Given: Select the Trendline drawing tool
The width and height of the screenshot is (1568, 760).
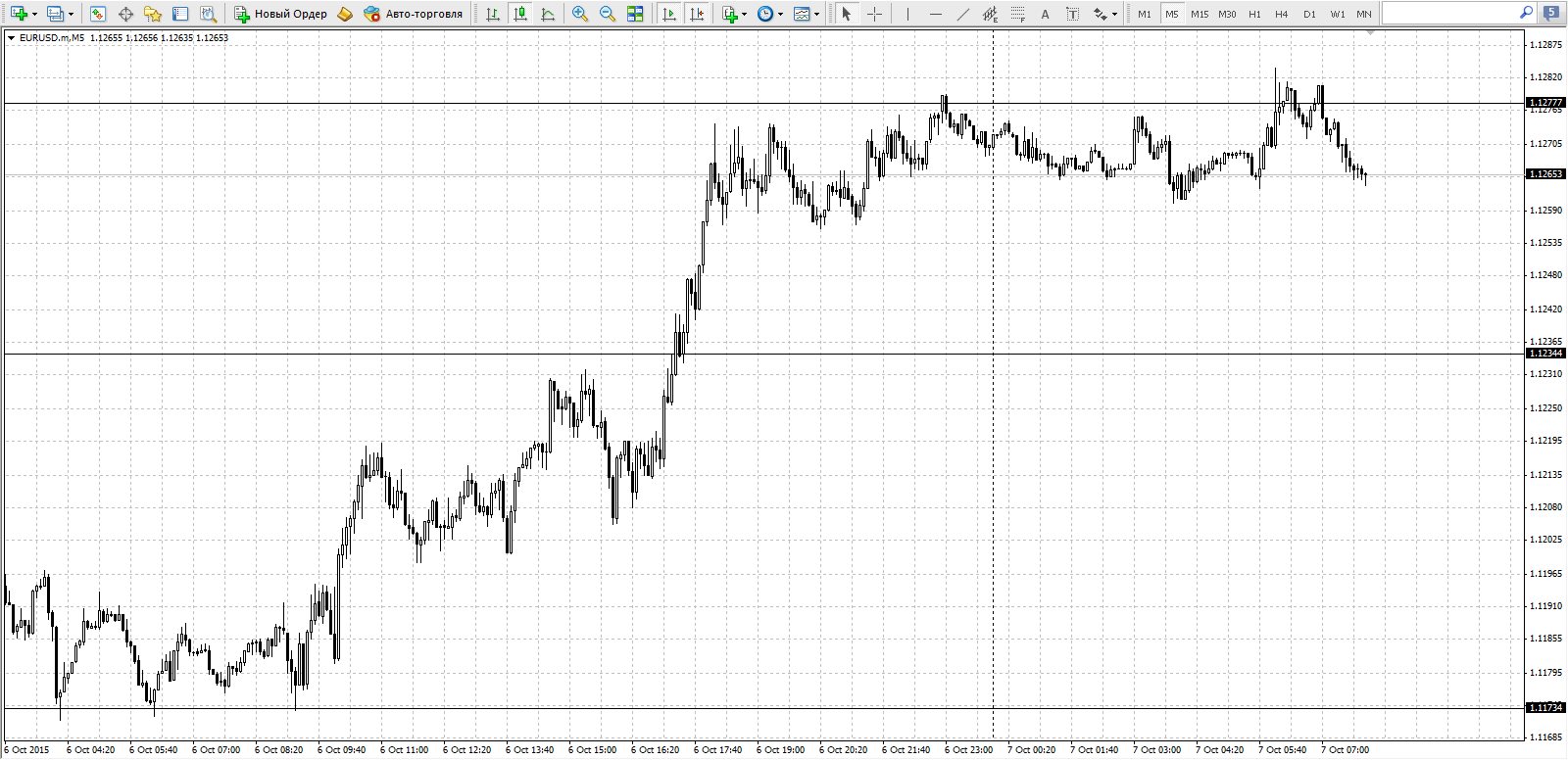Looking at the screenshot, I should pos(963,14).
